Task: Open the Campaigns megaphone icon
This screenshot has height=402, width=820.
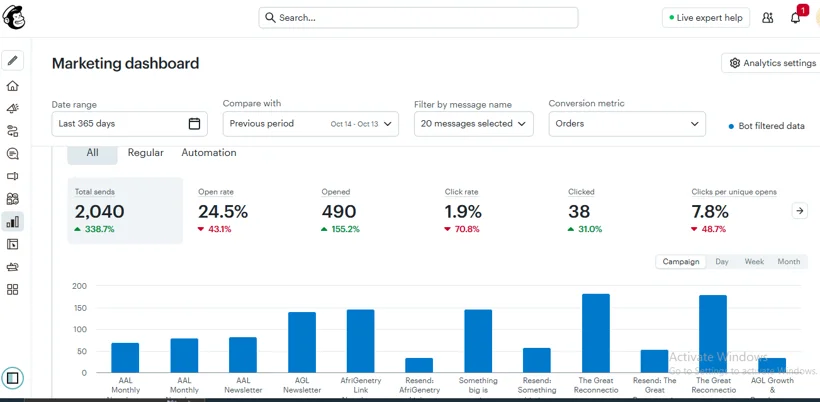Action: [x=13, y=108]
